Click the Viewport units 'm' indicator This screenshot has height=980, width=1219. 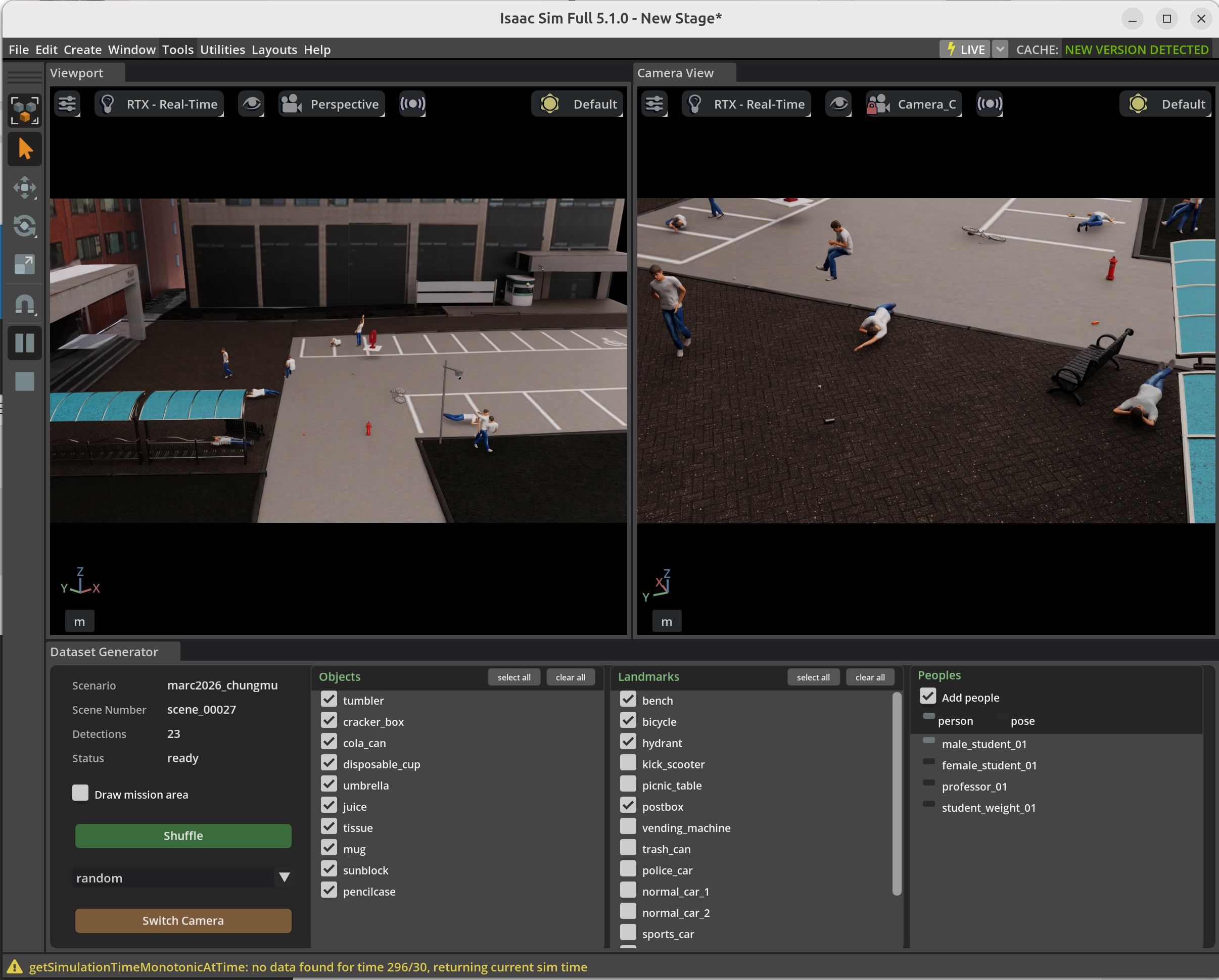80,622
